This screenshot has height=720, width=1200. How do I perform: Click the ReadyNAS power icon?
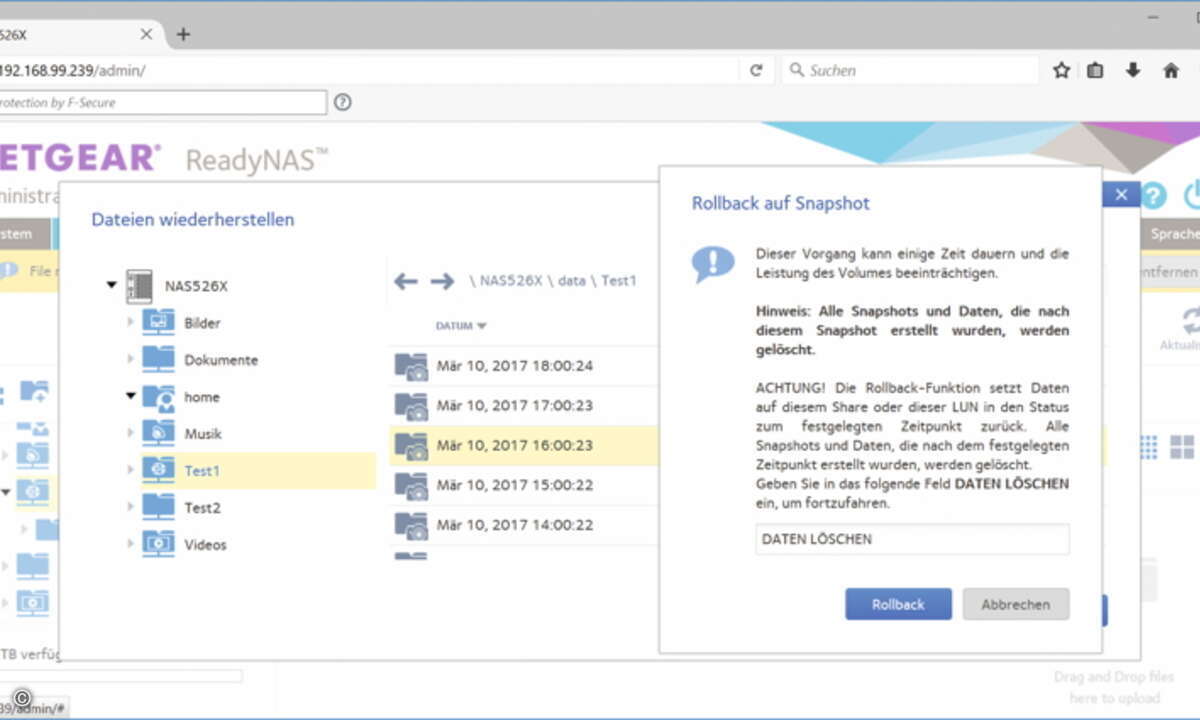pos(1191,196)
